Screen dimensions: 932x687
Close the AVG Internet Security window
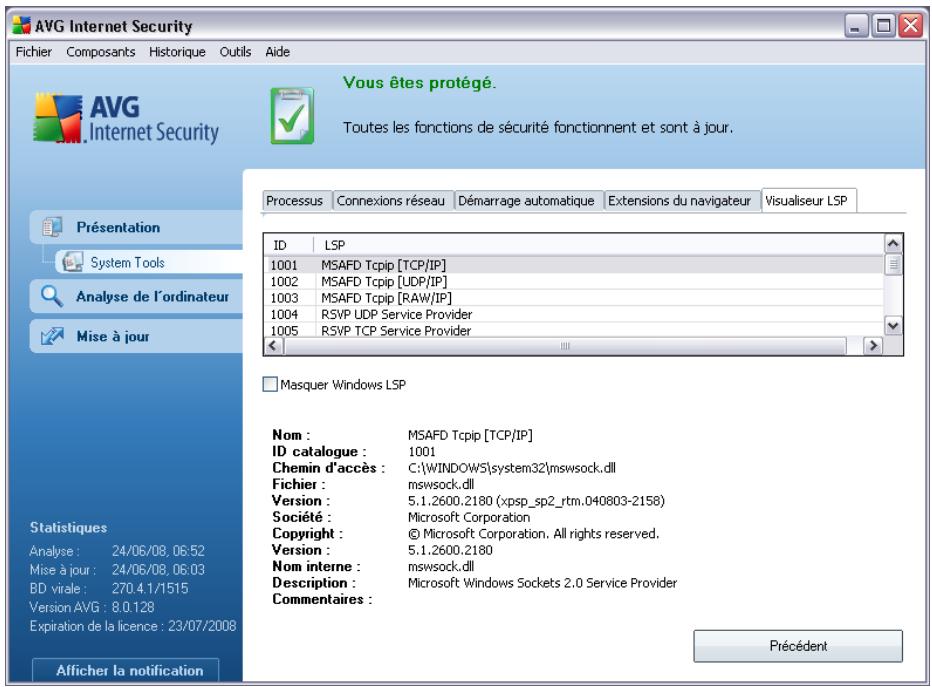[911, 26]
